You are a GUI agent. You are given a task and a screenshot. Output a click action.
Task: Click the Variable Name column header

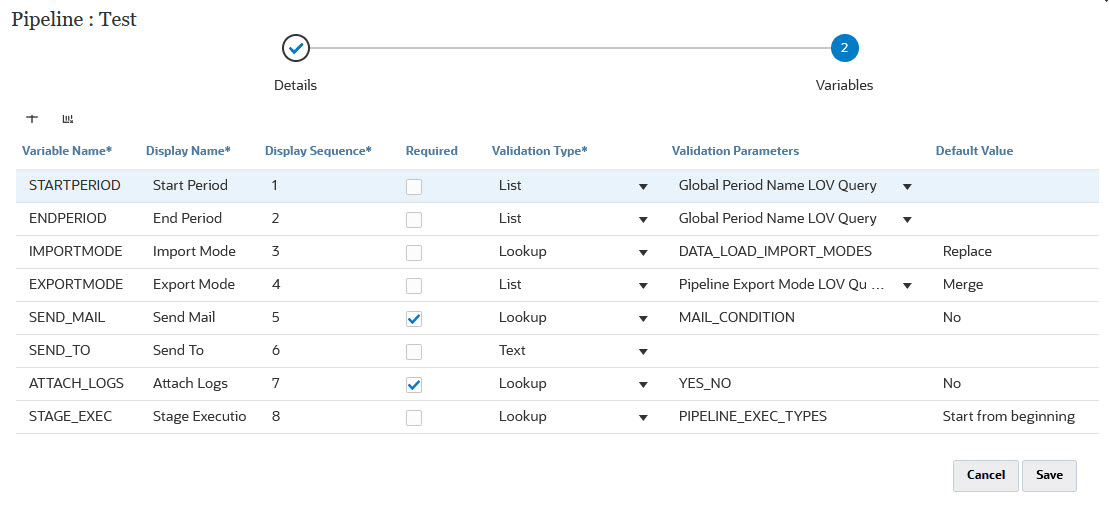click(67, 151)
